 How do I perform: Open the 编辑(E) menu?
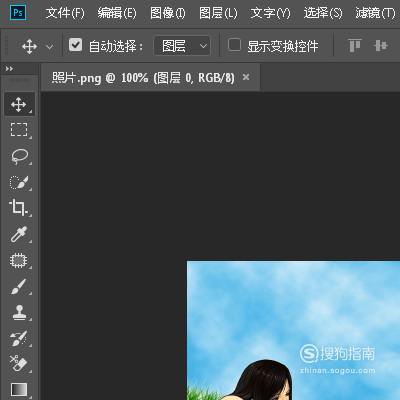pos(117,13)
